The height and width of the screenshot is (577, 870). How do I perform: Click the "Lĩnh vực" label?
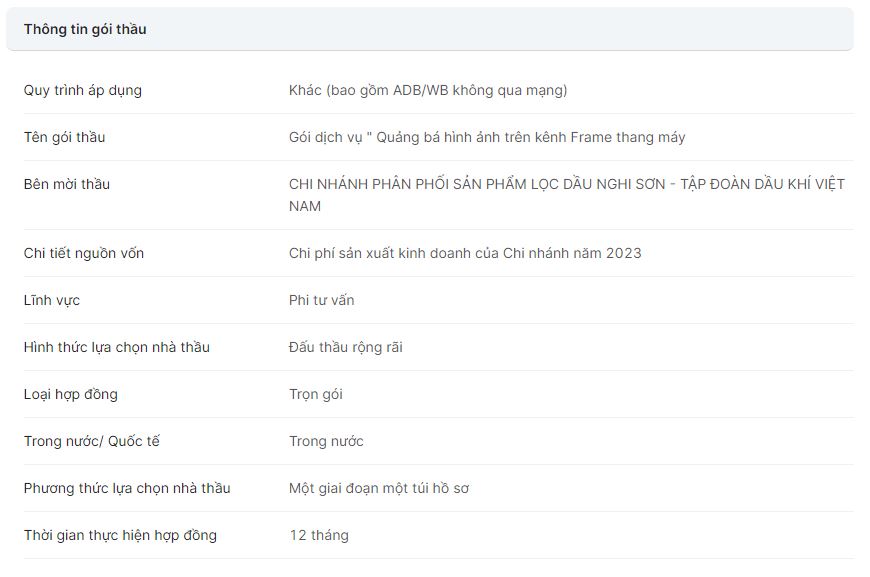(51, 300)
